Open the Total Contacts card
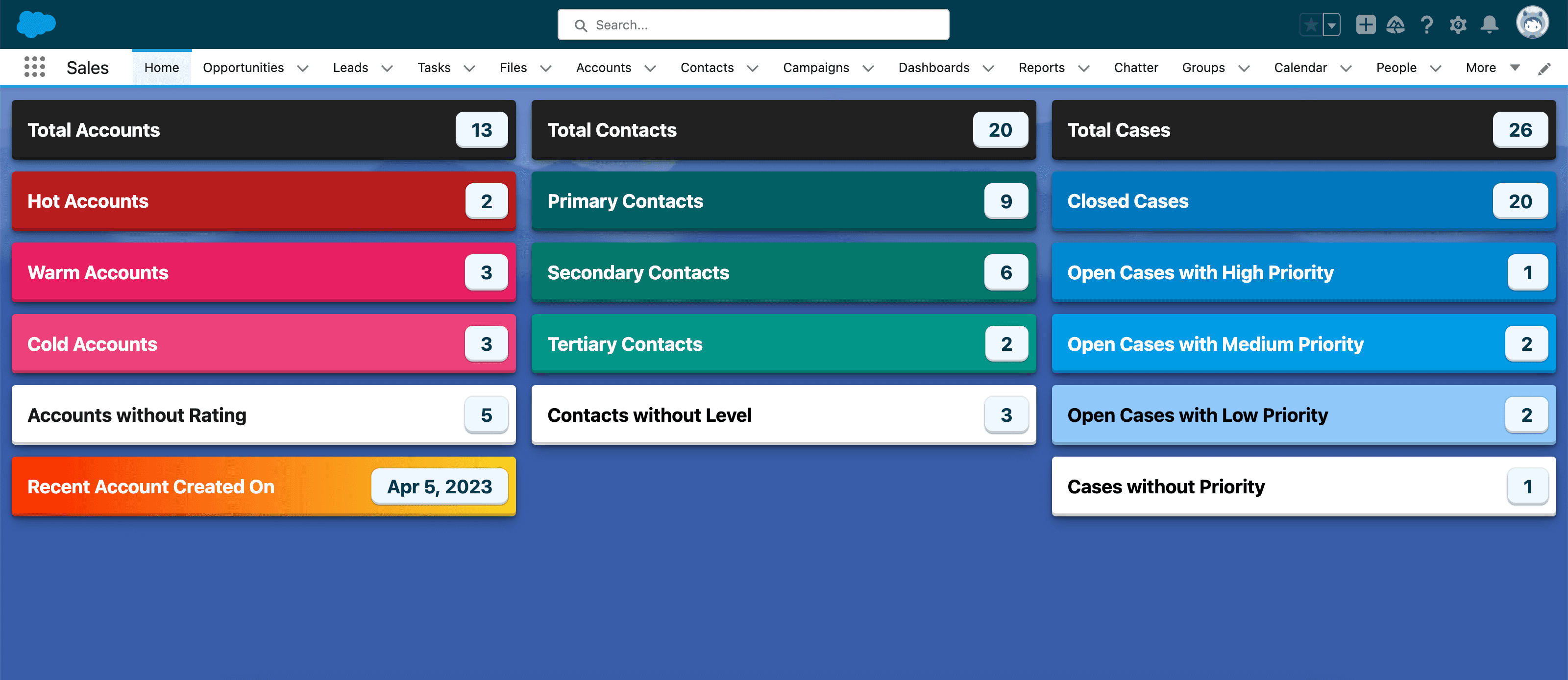 click(x=784, y=130)
